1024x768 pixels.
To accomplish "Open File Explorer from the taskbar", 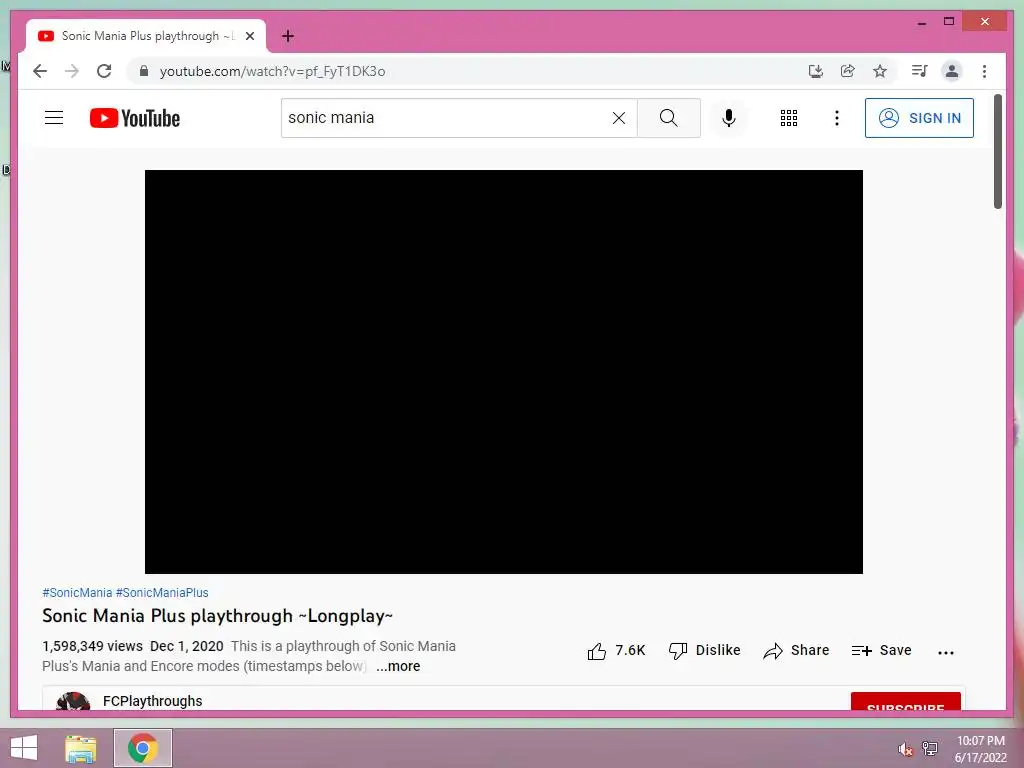I will [81, 748].
